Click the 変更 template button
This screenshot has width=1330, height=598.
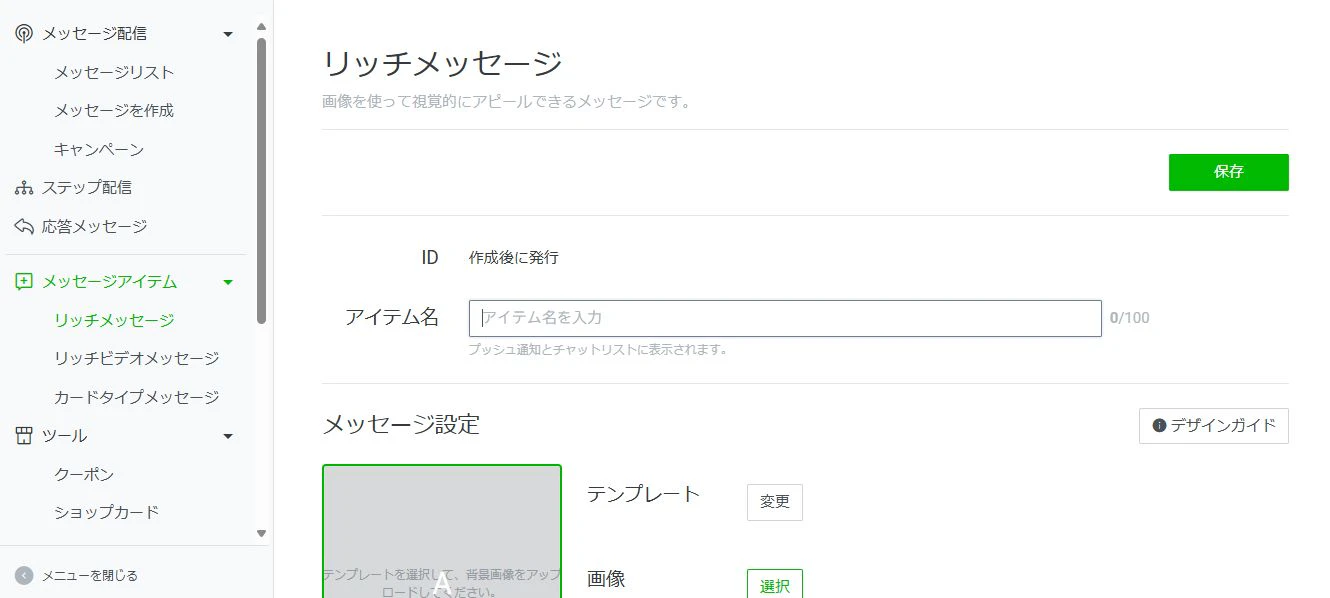[x=775, y=502]
